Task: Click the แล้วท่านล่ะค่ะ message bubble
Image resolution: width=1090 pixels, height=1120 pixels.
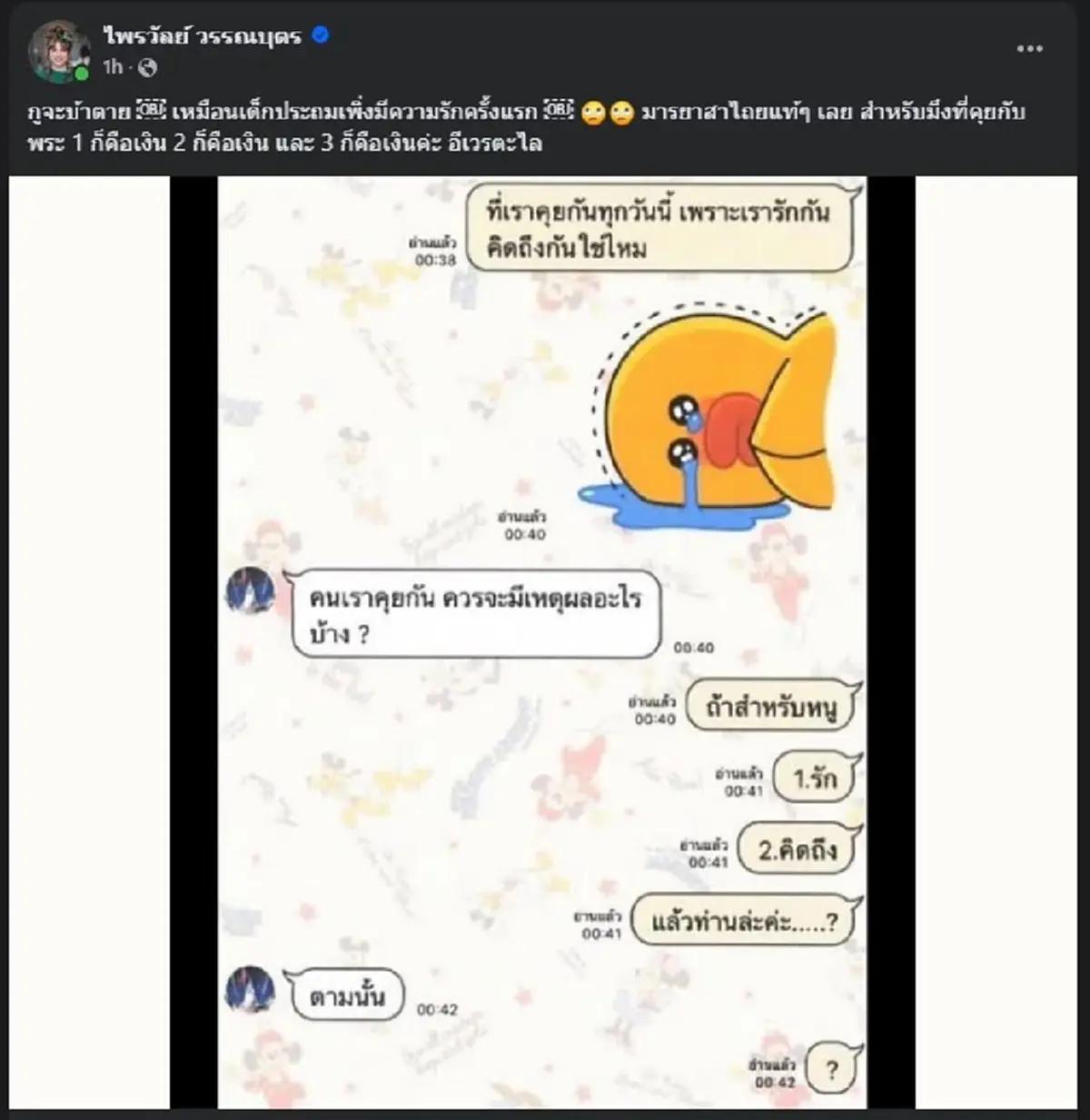Action: tap(745, 921)
